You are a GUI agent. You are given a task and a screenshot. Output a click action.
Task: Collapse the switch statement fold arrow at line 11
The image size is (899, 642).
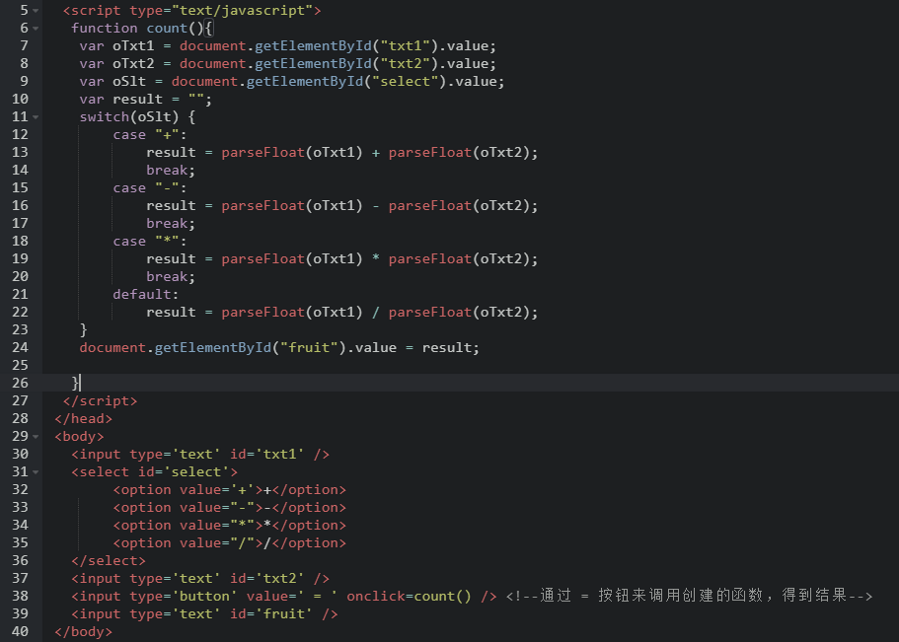pyautogui.click(x=36, y=118)
